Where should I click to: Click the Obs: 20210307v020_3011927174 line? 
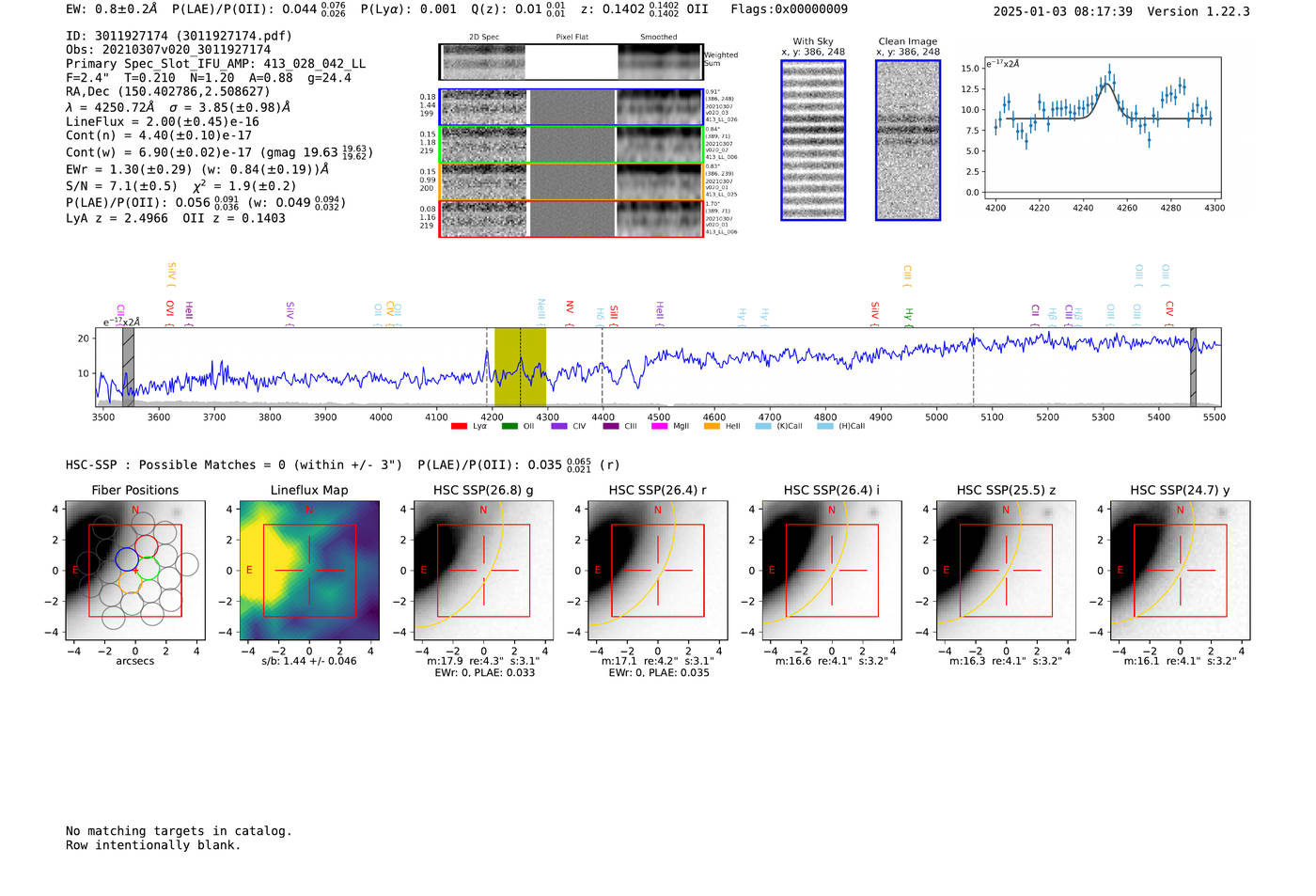click(168, 50)
